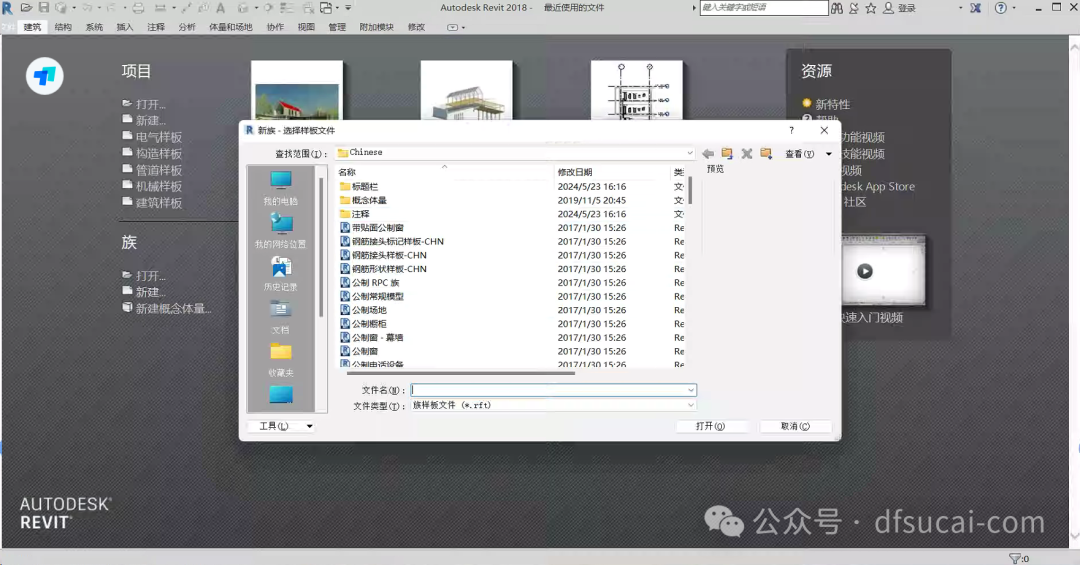
Task: Click the keyword search box in title bar
Action: [764, 8]
